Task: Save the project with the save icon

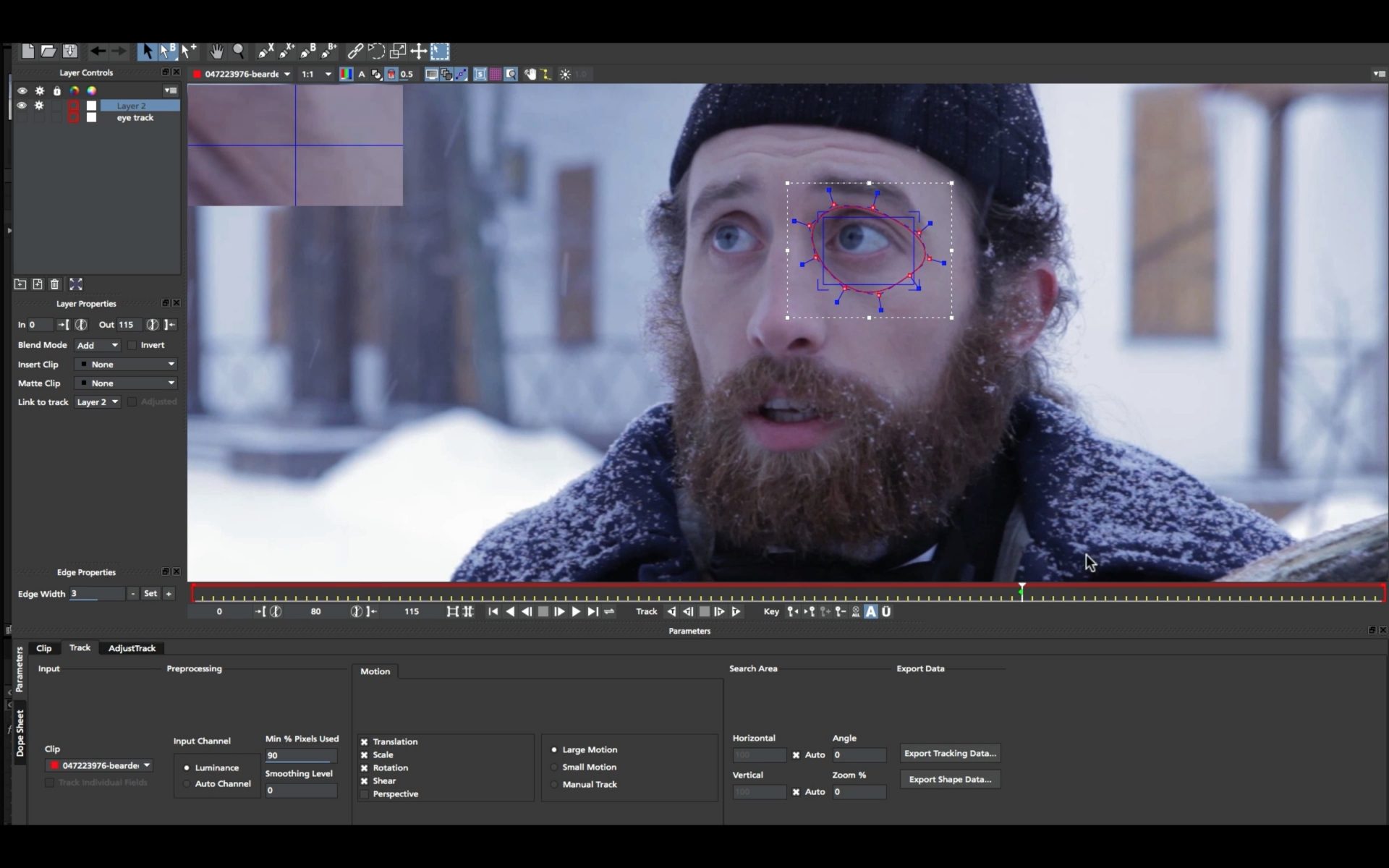Action: [x=70, y=51]
